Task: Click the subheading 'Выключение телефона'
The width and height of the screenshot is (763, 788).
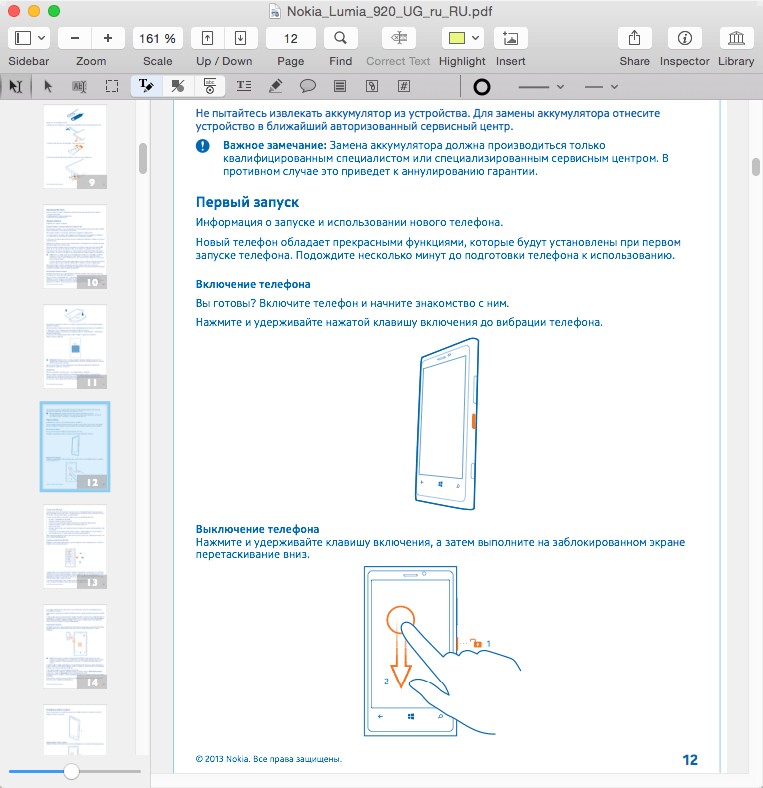Action: pos(257,529)
